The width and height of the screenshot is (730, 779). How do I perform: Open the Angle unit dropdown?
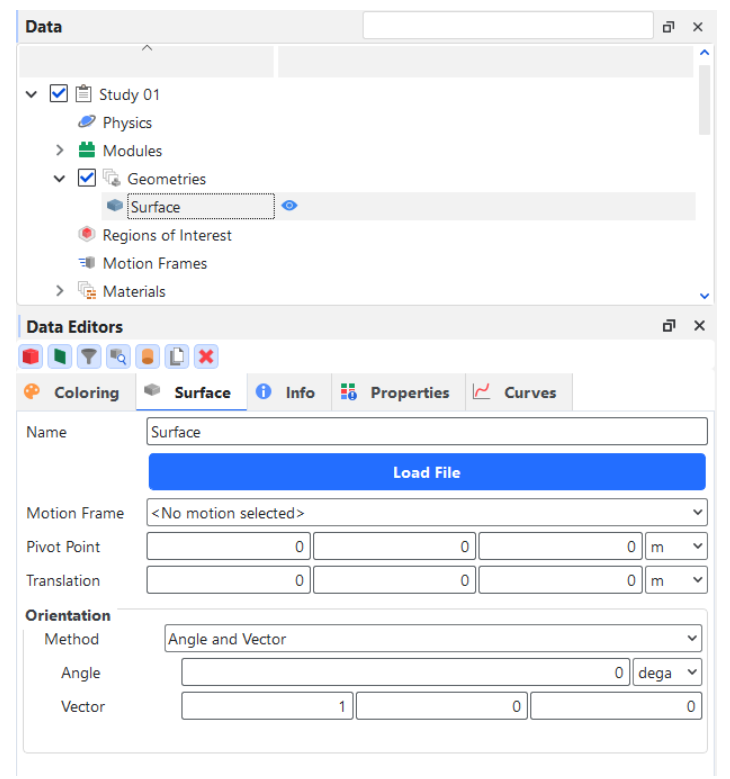pos(669,673)
